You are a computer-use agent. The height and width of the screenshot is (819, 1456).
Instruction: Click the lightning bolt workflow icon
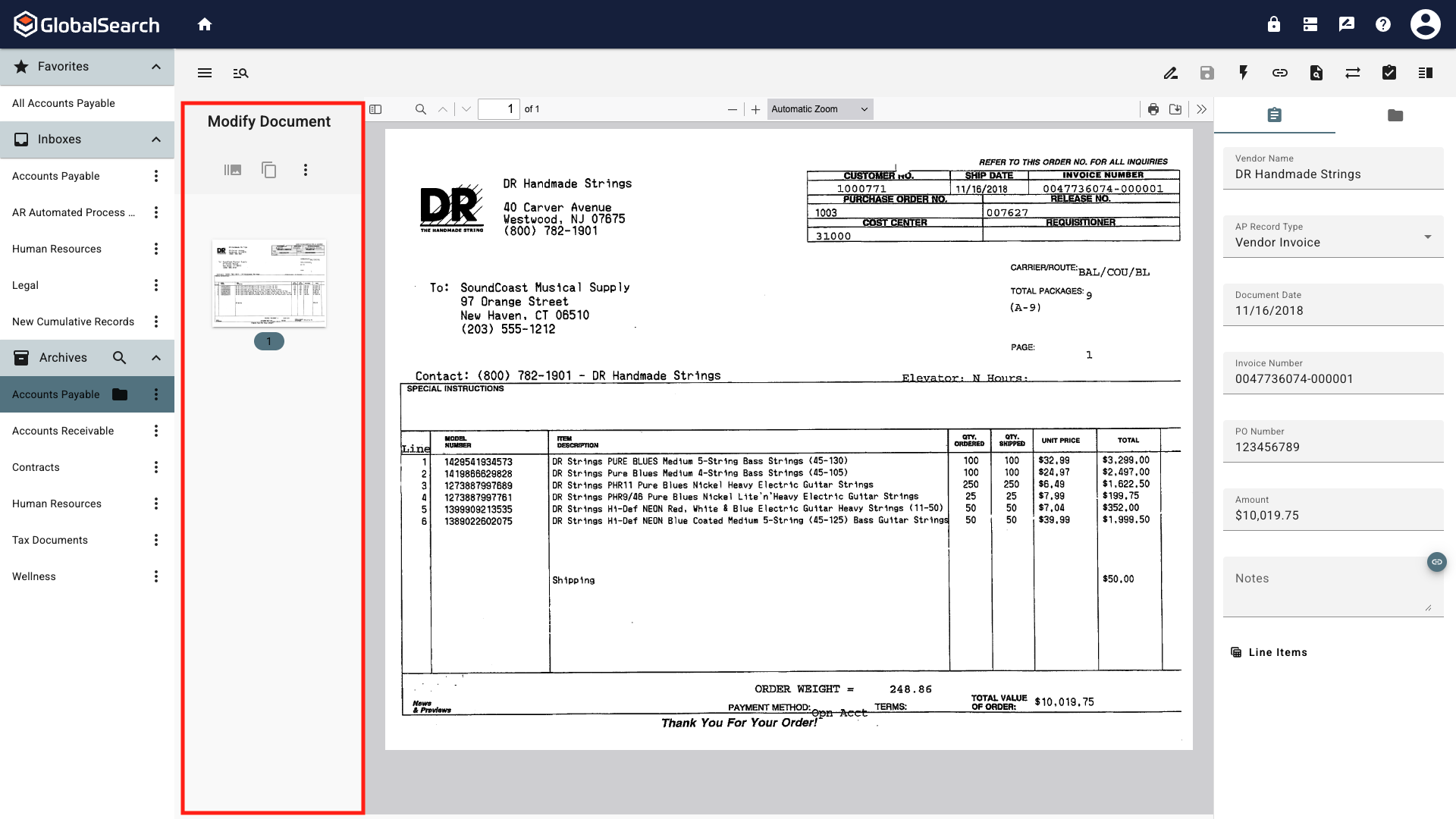click(1244, 73)
